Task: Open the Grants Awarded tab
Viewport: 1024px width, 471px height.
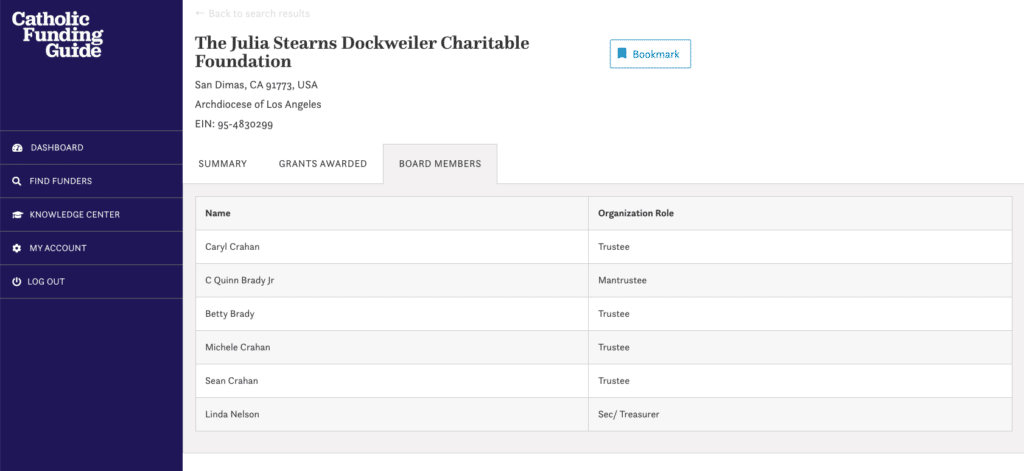Action: click(x=323, y=164)
